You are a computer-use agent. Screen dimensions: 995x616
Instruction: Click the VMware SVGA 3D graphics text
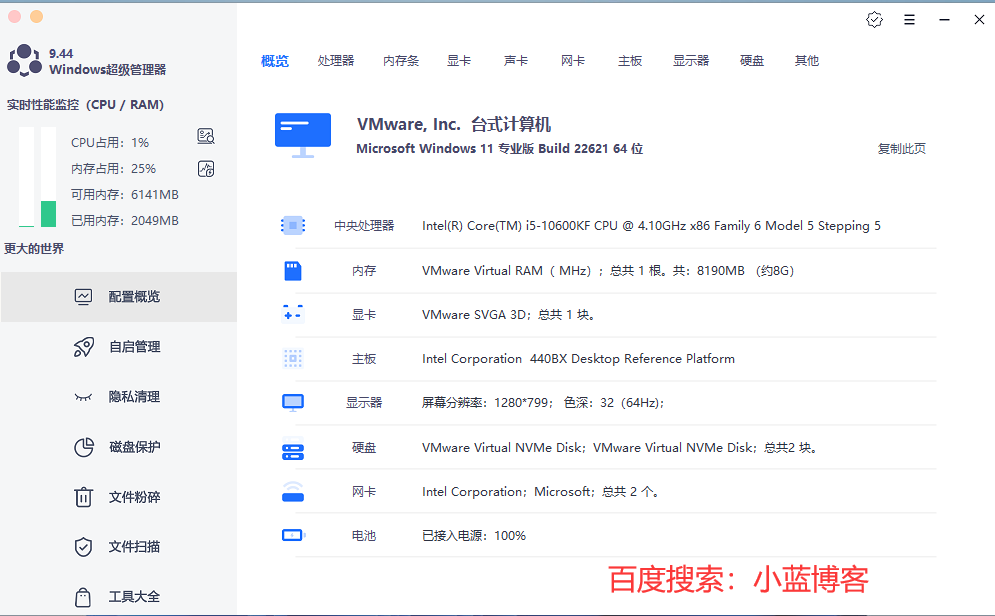tap(508, 315)
